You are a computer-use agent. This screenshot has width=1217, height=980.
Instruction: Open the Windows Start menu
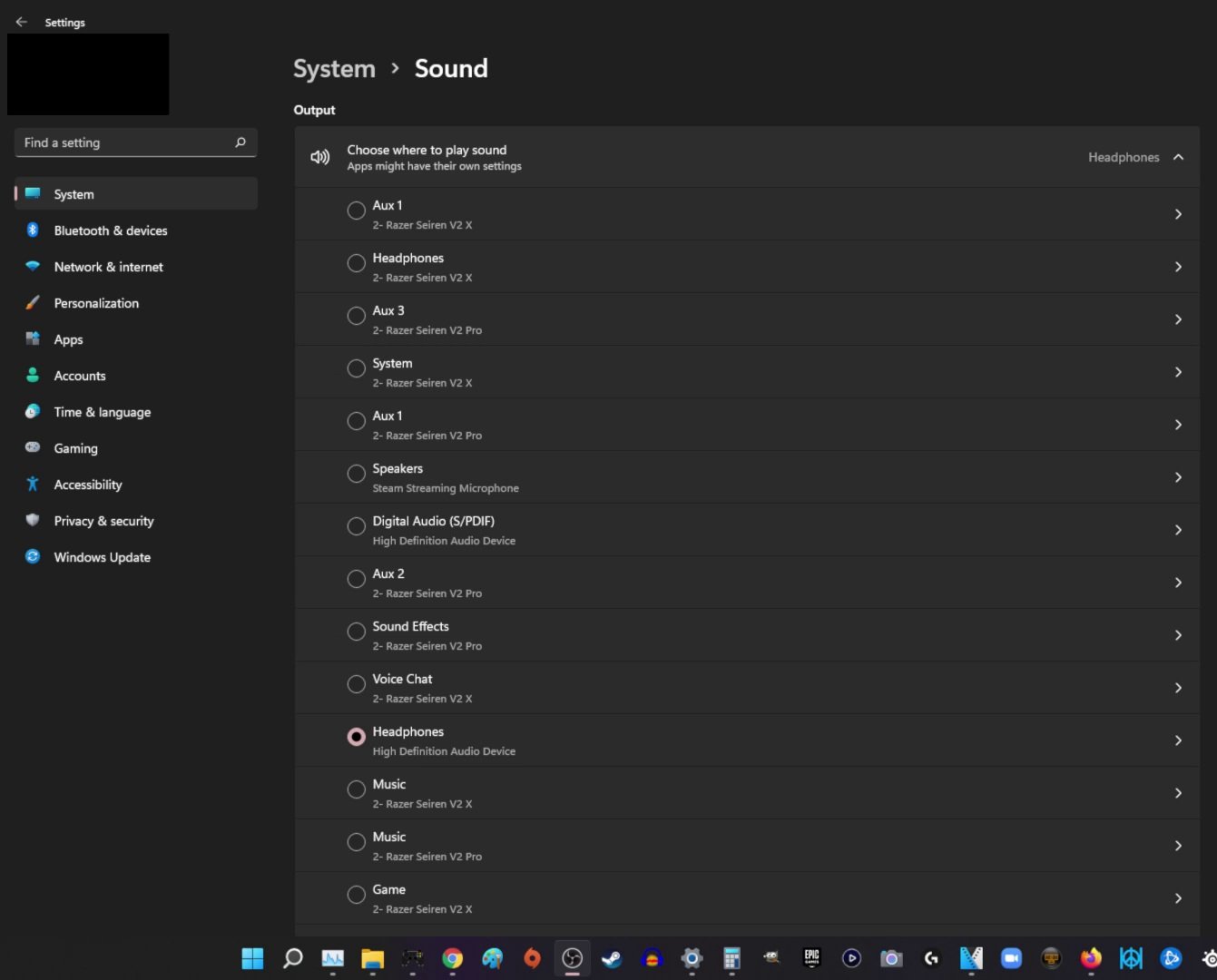(252, 958)
